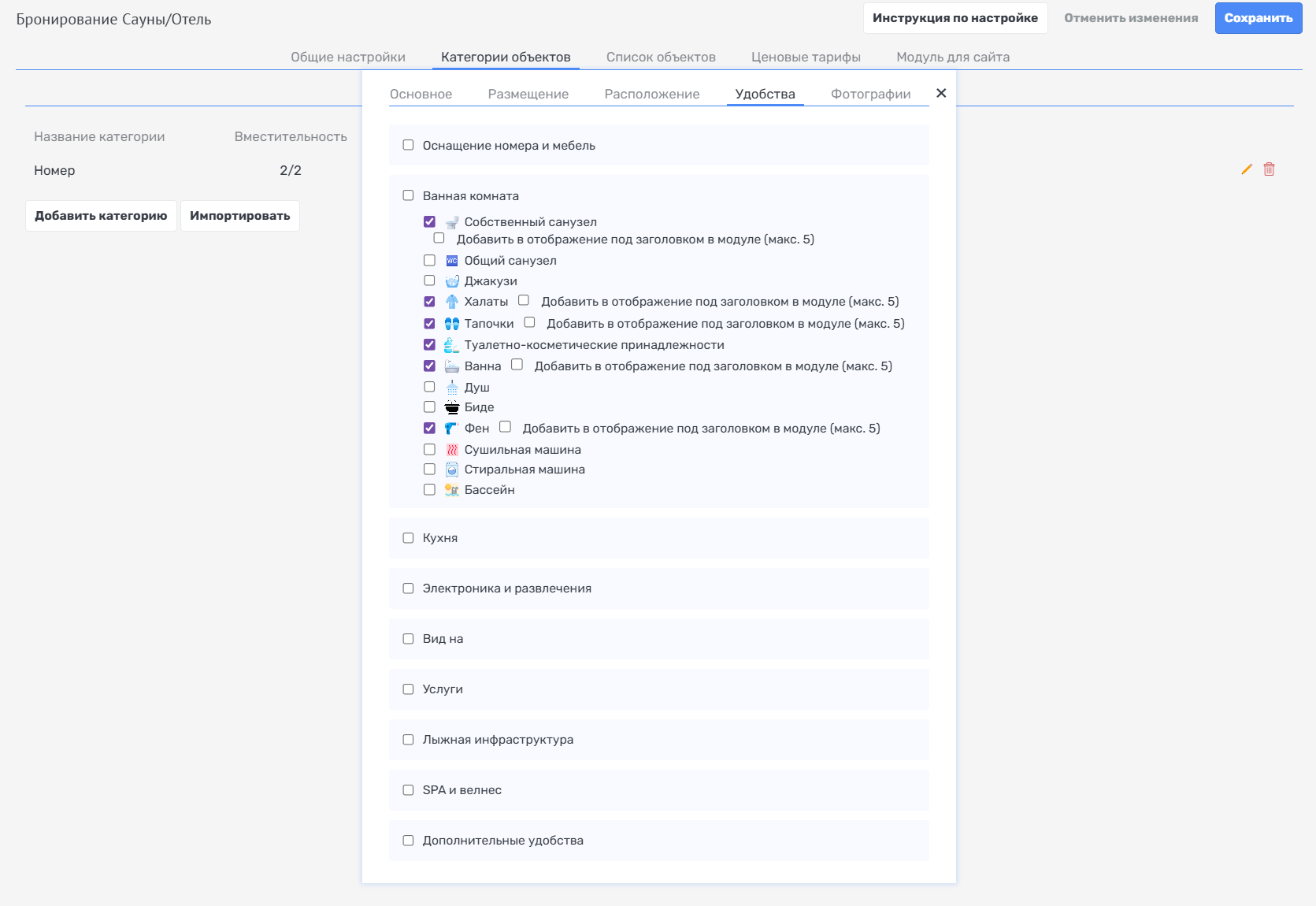
Task: Switch to the Основное tab
Action: click(x=421, y=94)
